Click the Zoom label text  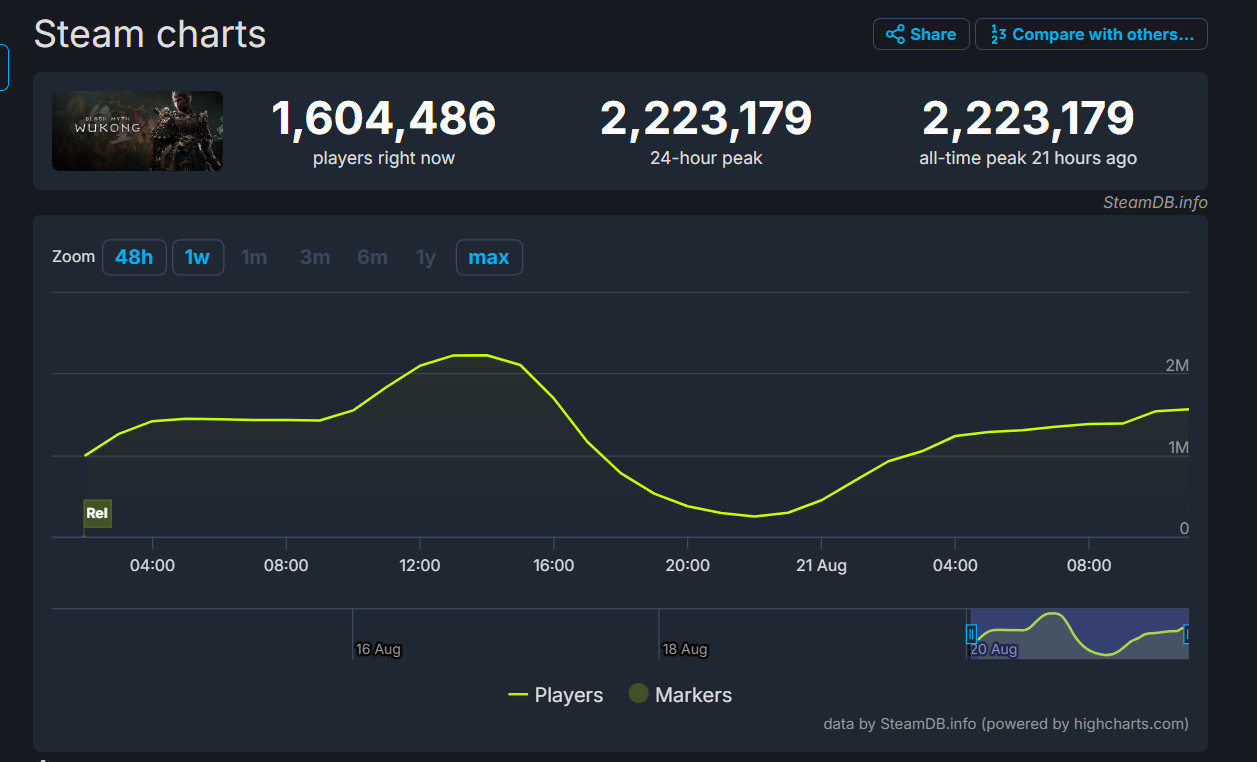(73, 256)
